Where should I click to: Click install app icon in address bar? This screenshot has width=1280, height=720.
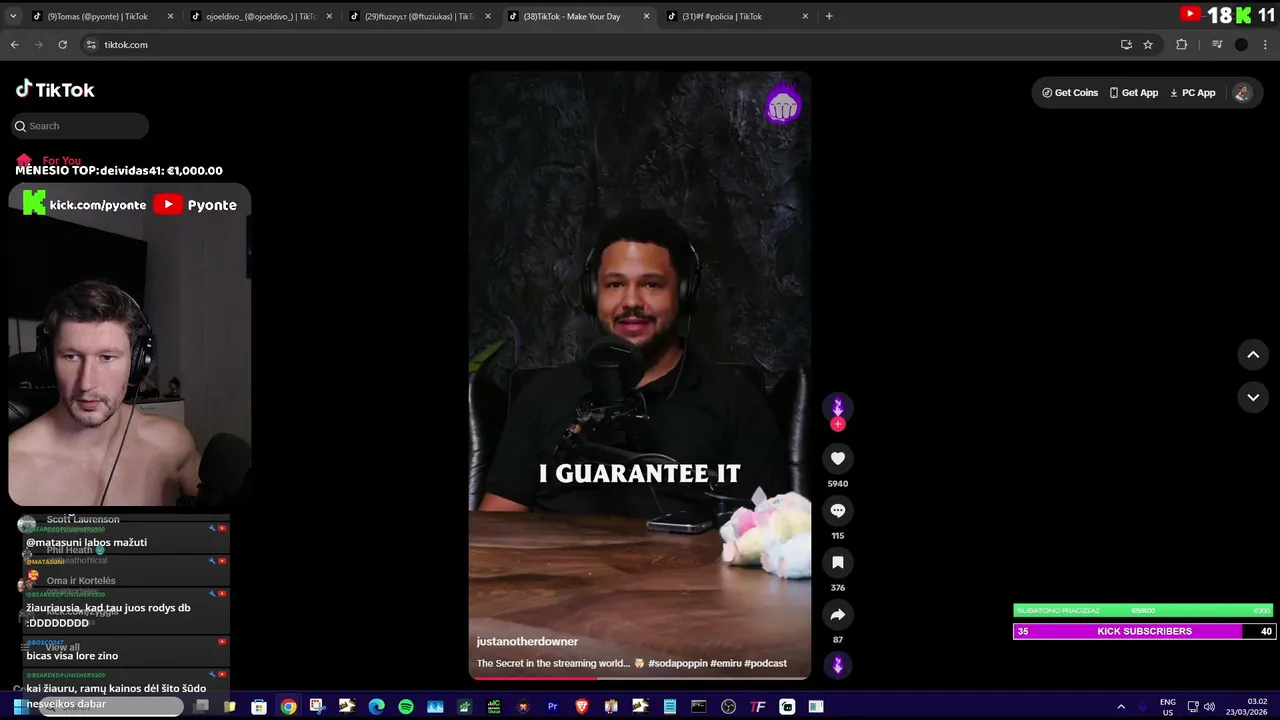pyautogui.click(x=1126, y=45)
